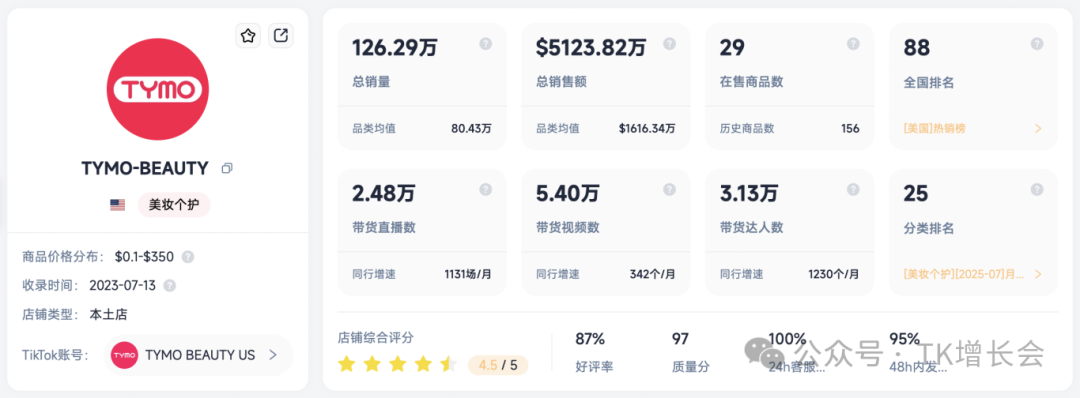Click help icon in 分类排名 card

1037,189
